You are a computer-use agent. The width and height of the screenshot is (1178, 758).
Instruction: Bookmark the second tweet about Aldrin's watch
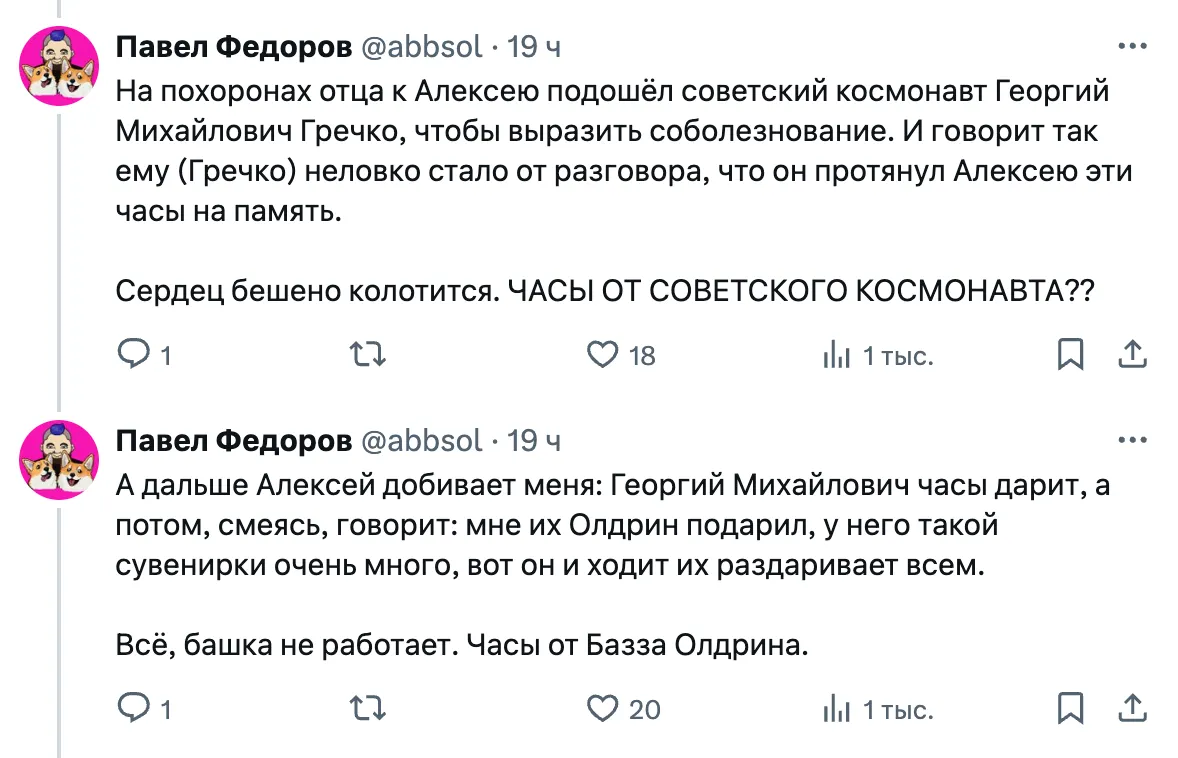[1070, 709]
